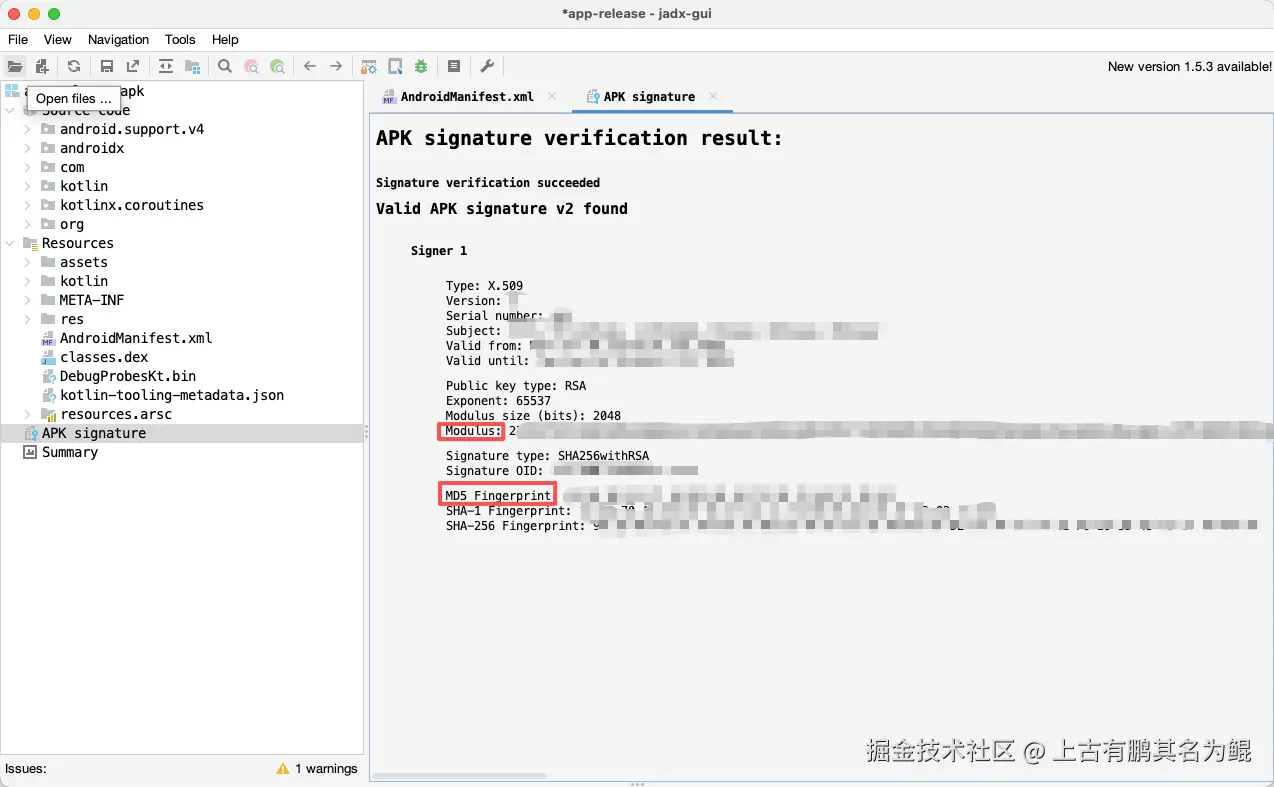Select the kotlinx.coroutines package label

pyautogui.click(x=132, y=205)
